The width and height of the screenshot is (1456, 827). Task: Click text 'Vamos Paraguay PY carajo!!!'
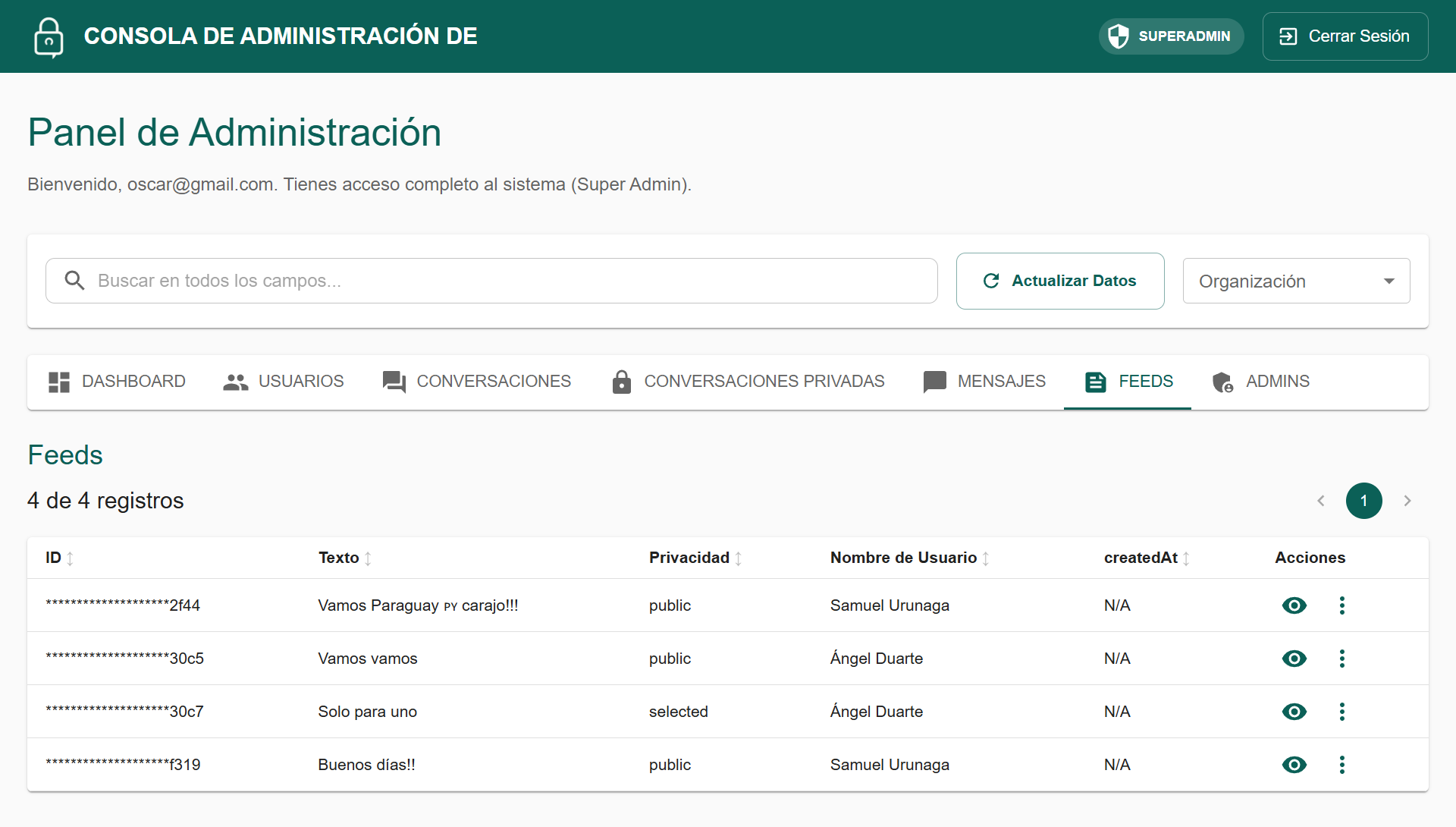[x=418, y=605]
